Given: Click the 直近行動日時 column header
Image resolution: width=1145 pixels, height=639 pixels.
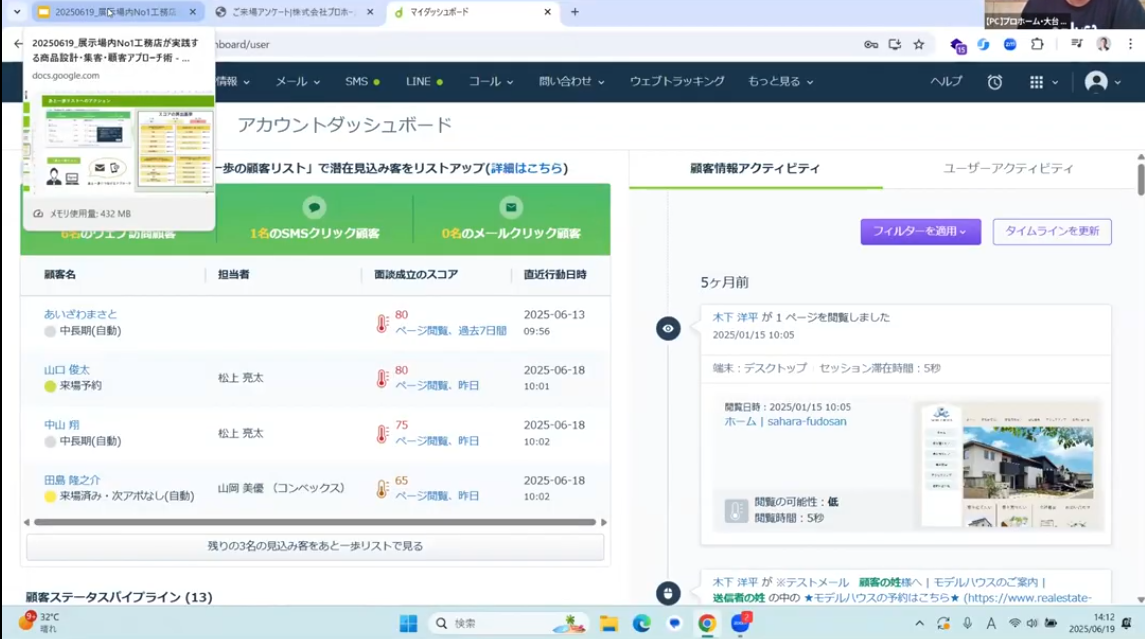Looking at the screenshot, I should (x=555, y=275).
